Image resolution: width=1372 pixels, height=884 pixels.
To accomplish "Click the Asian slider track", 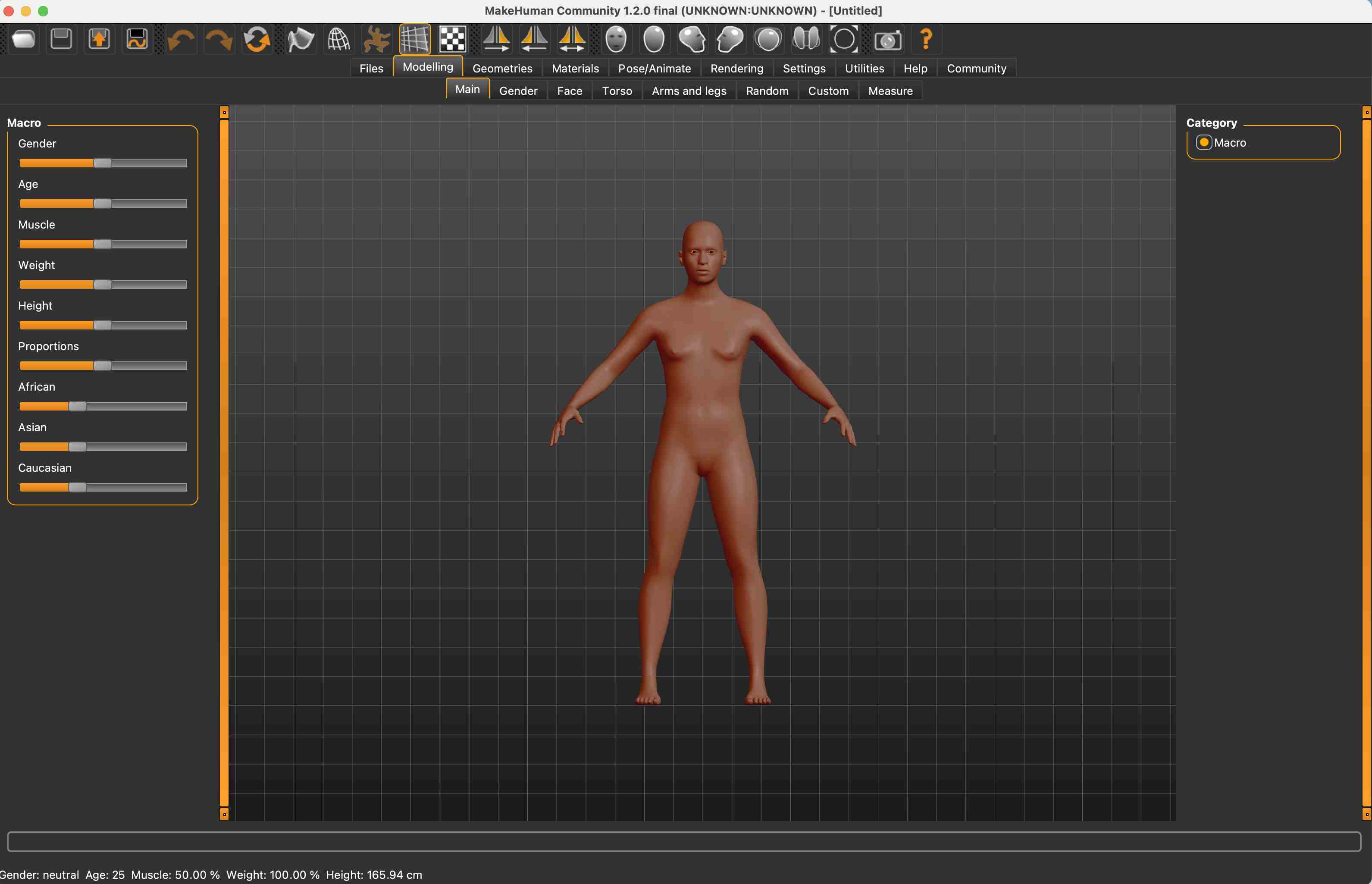I will pos(103,447).
